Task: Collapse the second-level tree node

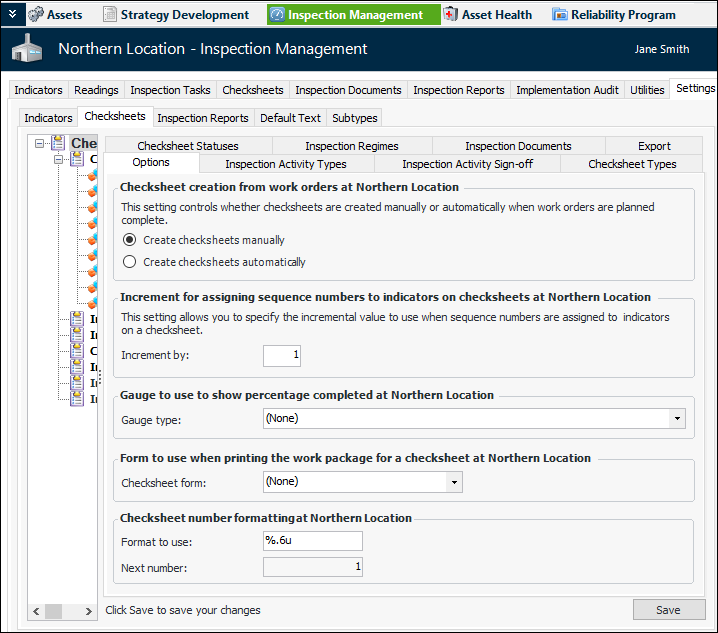Action: 59,159
